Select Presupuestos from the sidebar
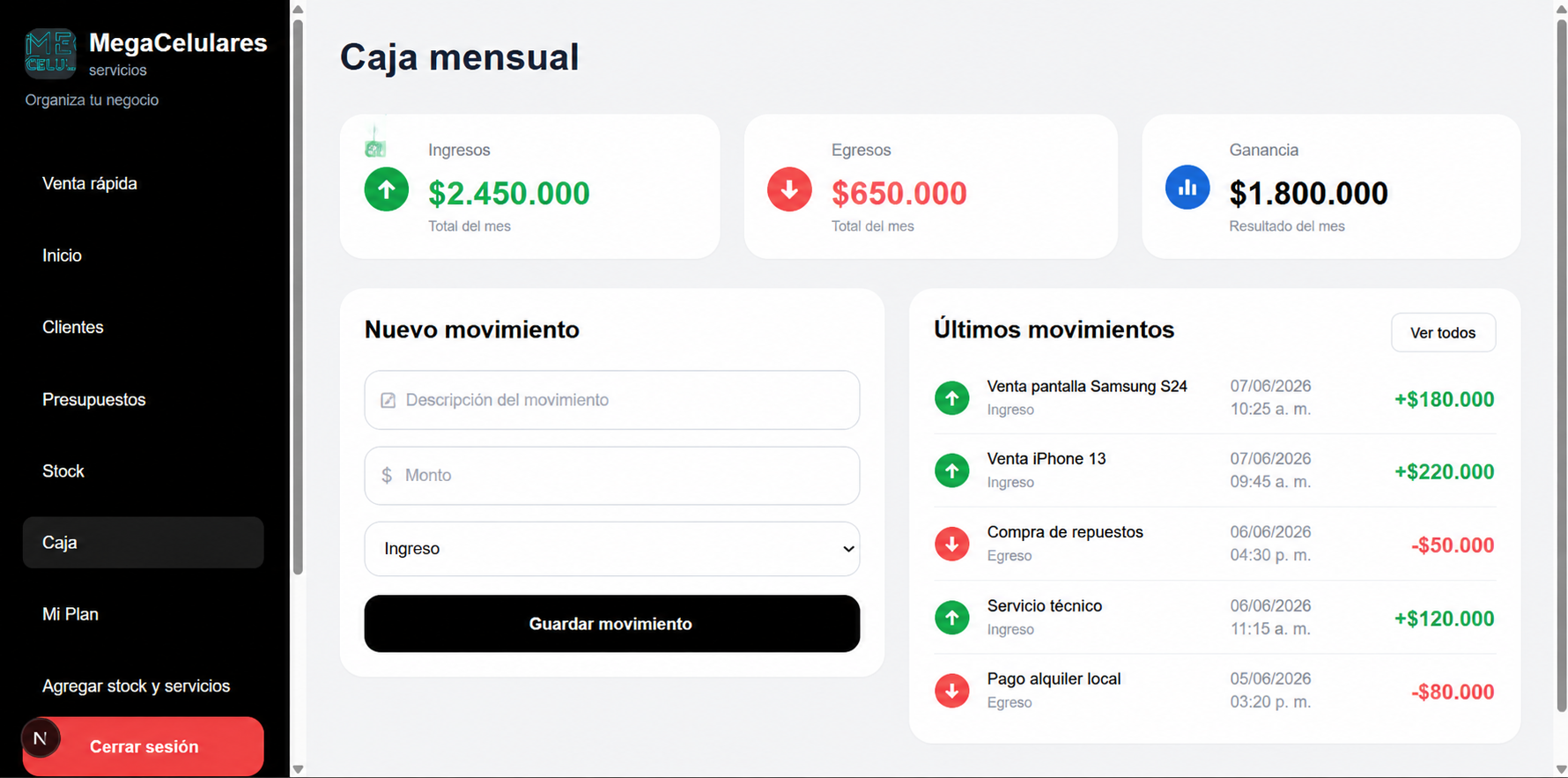Viewport: 1568px width, 778px height. point(94,399)
